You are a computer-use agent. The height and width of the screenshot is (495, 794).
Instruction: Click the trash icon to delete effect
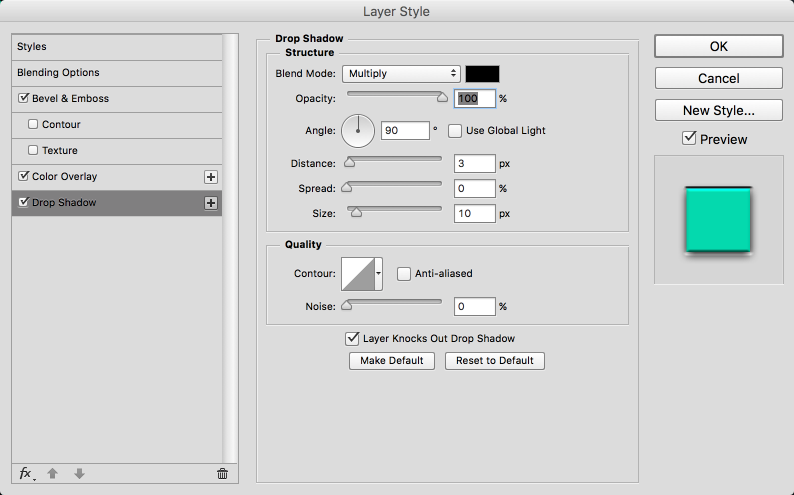tap(222, 473)
